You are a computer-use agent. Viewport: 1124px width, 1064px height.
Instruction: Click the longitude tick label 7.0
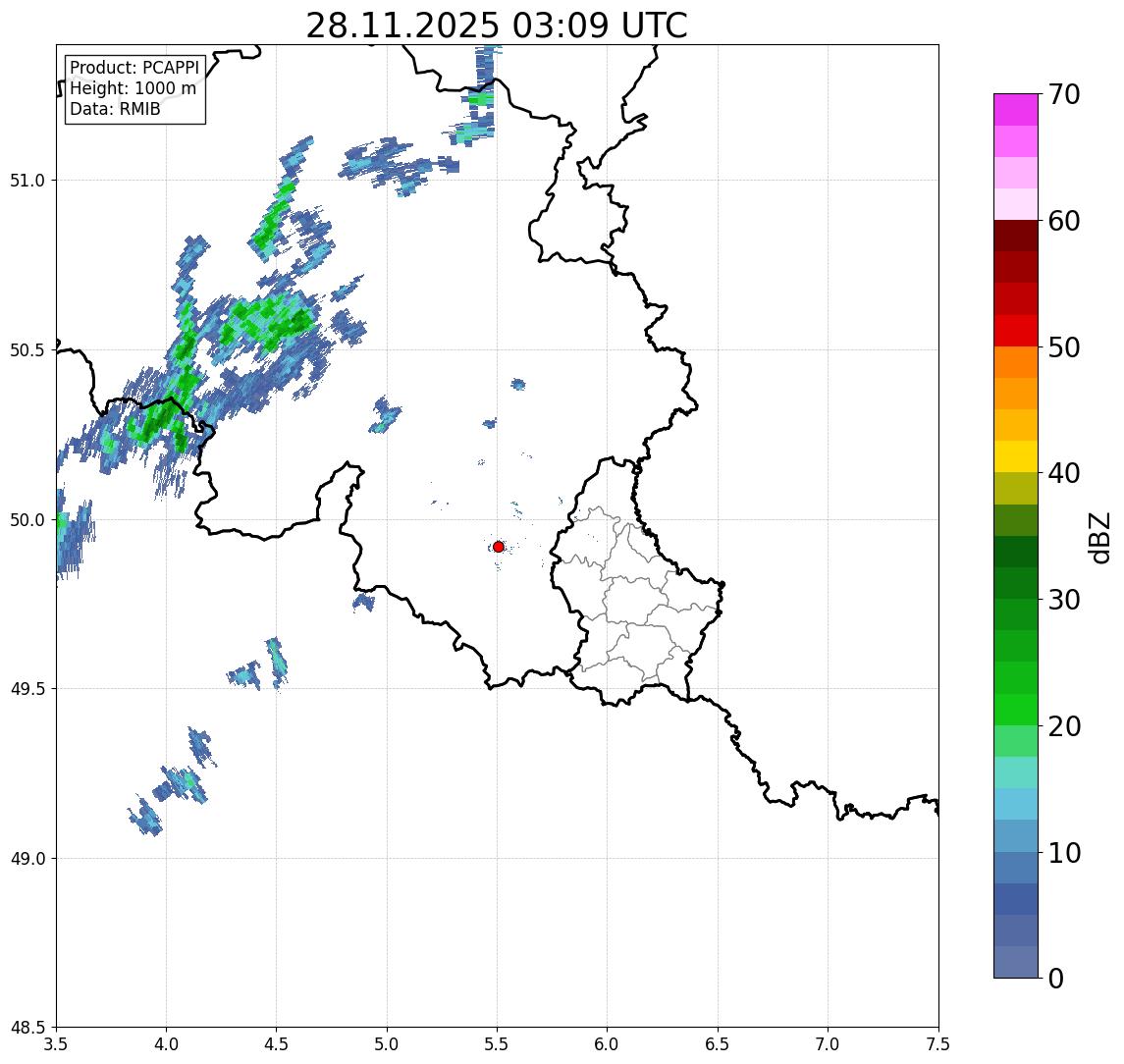[828, 1044]
